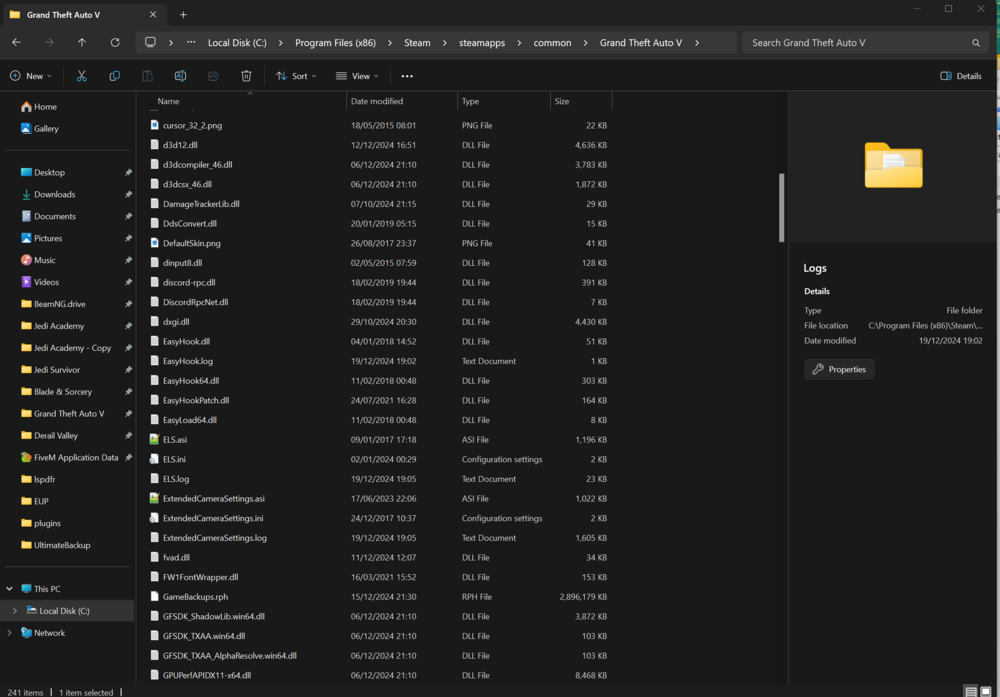The image size is (1000, 697).
Task: Share the selected file with the Share icon
Action: pyautogui.click(x=212, y=75)
